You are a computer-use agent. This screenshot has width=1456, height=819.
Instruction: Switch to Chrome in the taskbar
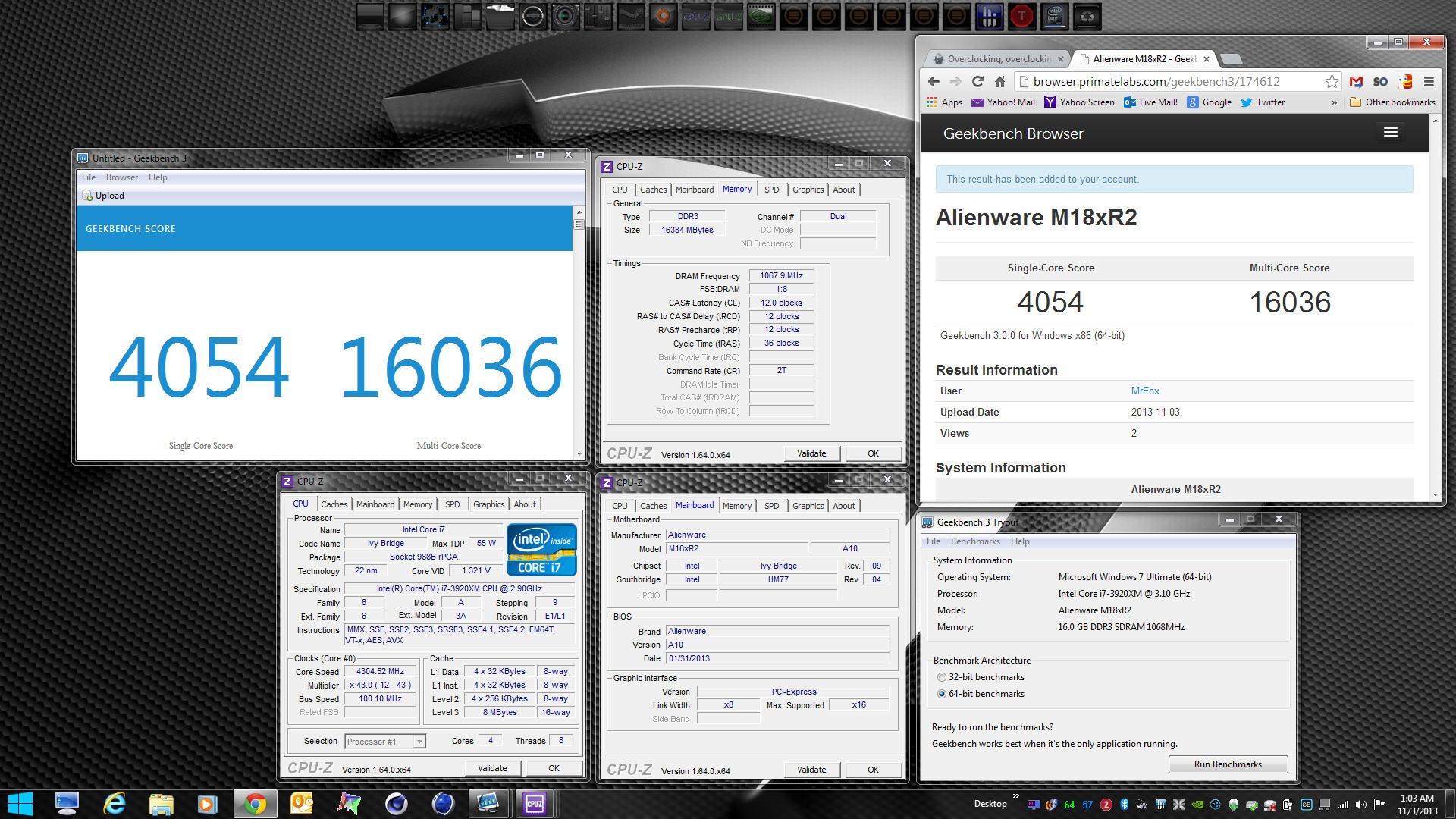click(255, 804)
